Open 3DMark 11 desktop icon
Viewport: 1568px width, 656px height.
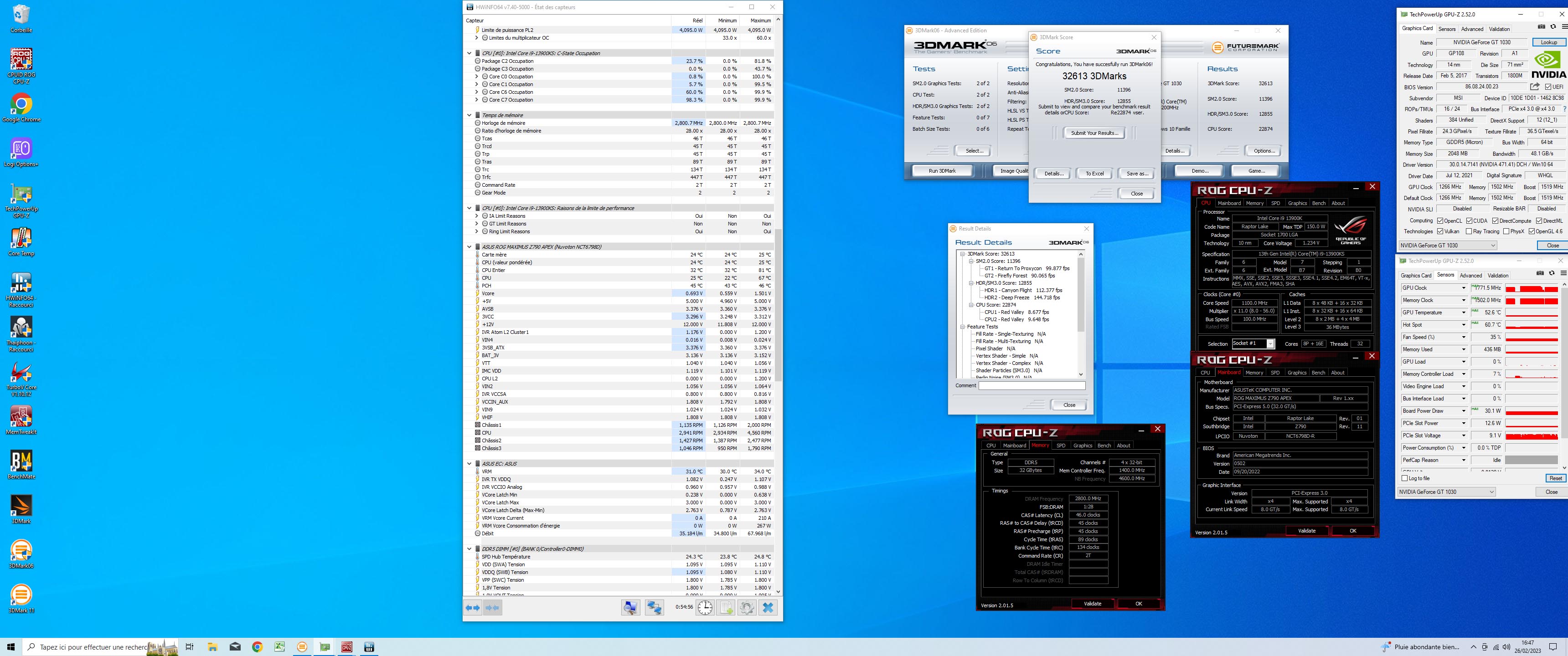click(21, 599)
